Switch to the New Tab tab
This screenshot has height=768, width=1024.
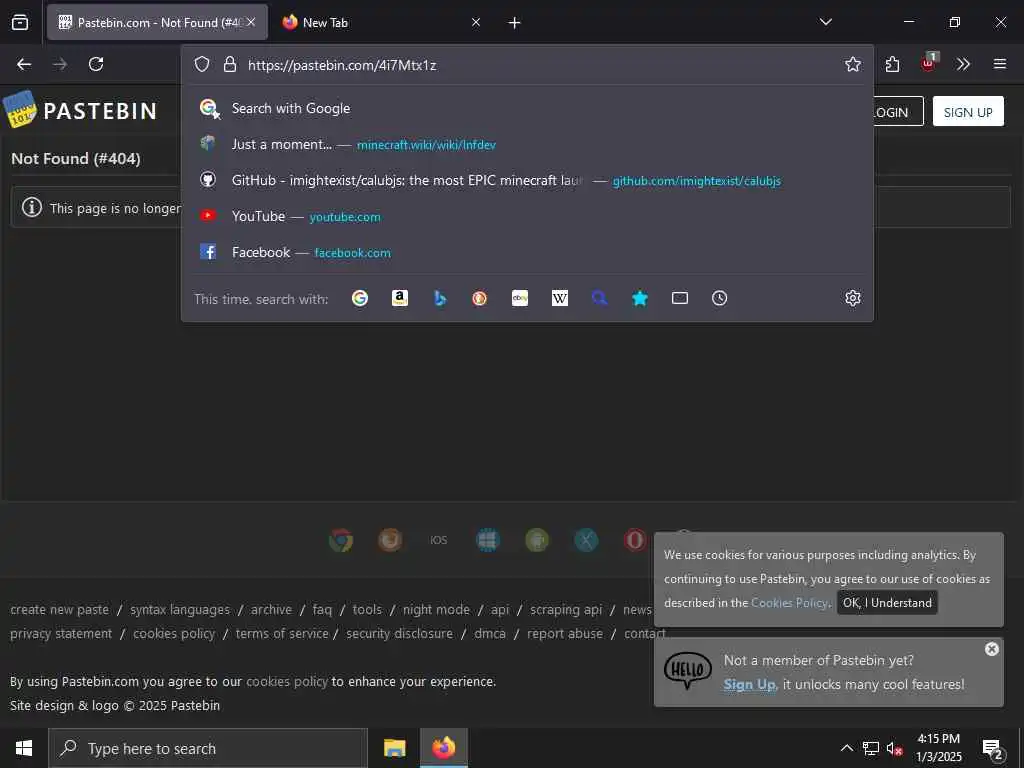[x=383, y=22]
